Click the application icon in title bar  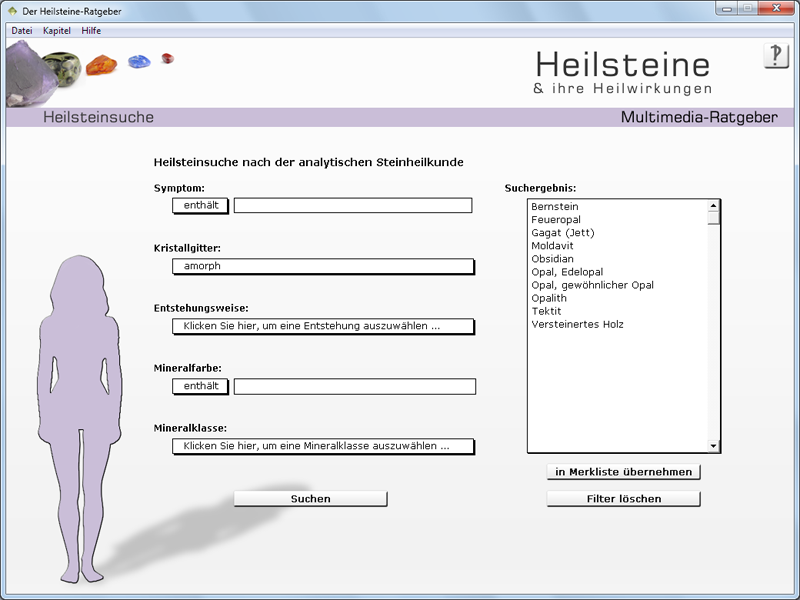(11, 9)
